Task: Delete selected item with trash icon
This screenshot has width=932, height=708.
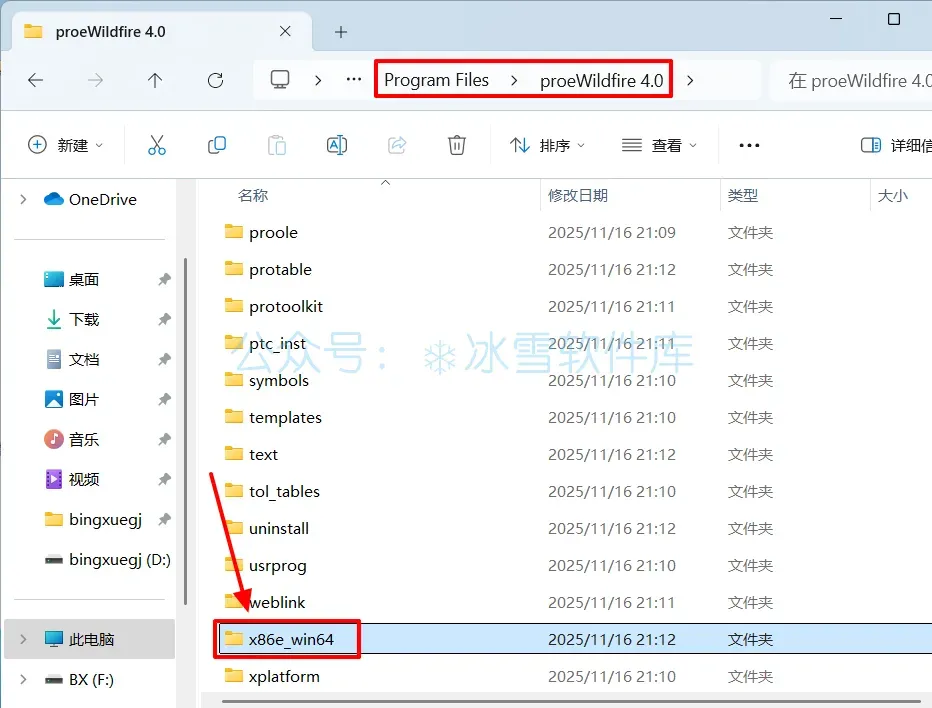Action: [x=456, y=145]
